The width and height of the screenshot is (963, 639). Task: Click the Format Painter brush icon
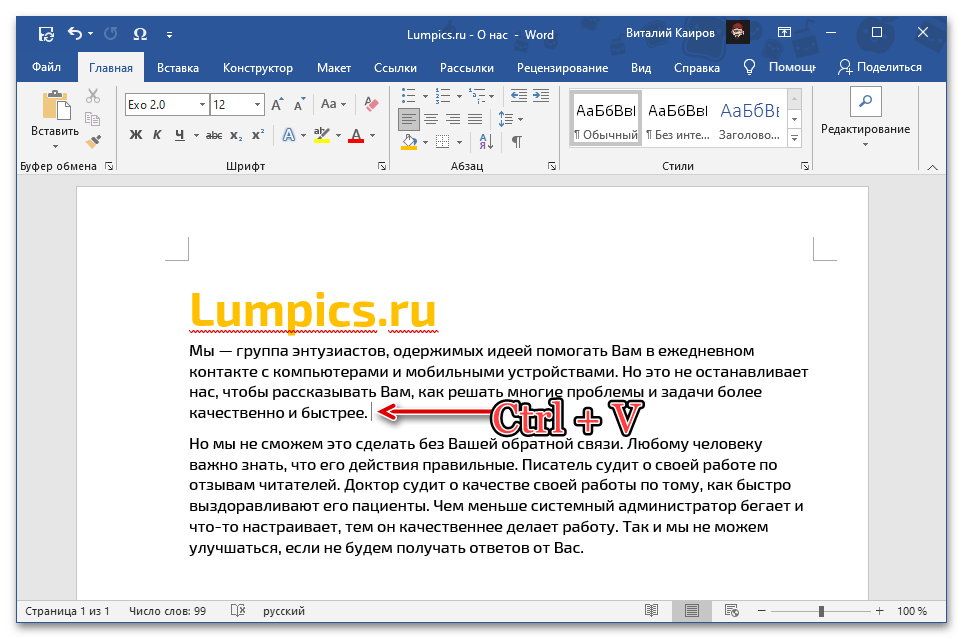[x=93, y=142]
